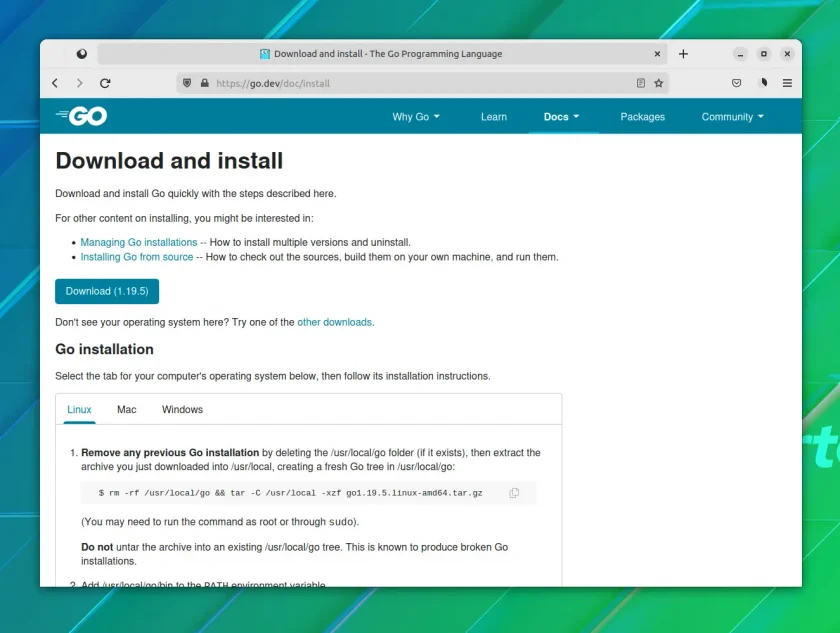
Task: Open the Managing Go installations link
Action: click(x=139, y=242)
